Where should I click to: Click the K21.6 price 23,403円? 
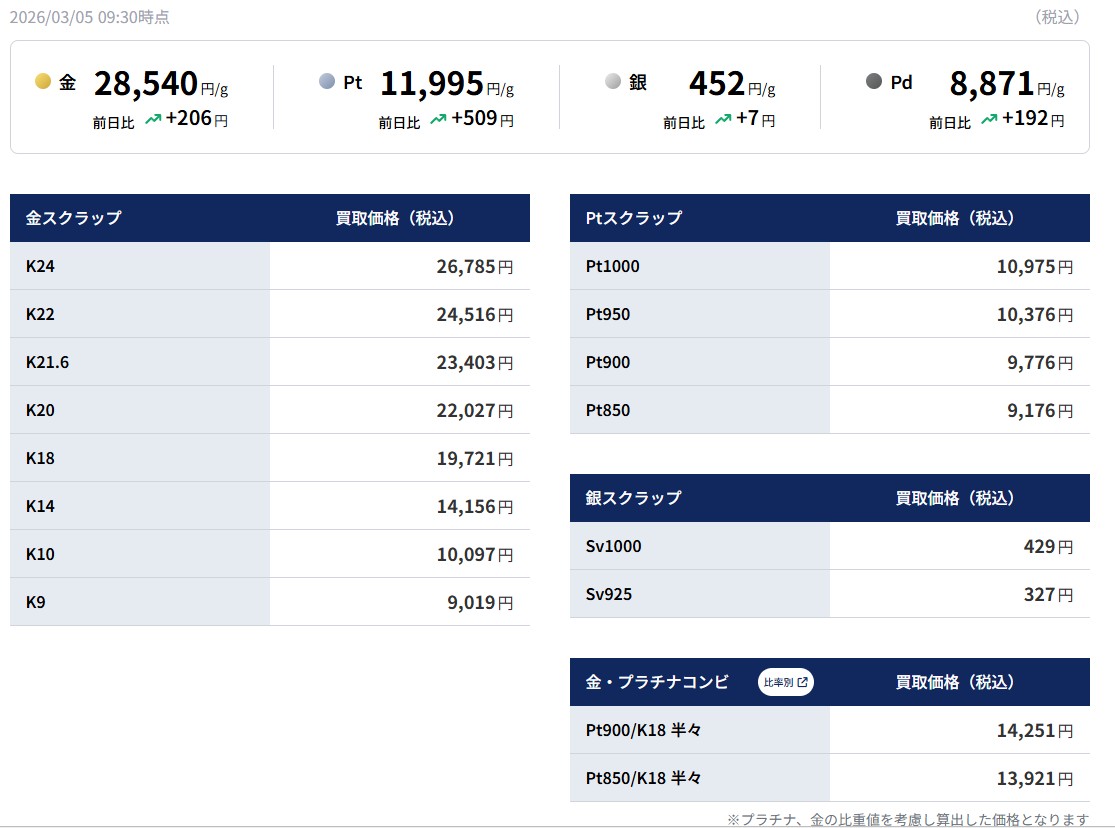pyautogui.click(x=475, y=363)
